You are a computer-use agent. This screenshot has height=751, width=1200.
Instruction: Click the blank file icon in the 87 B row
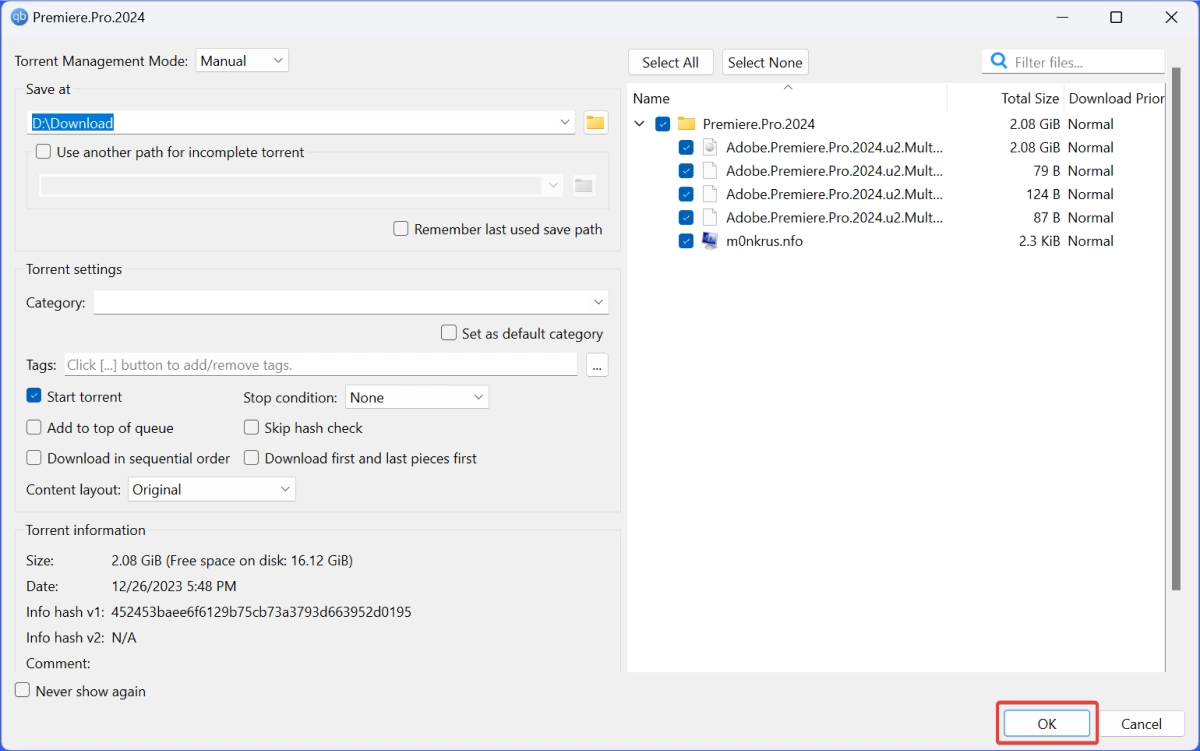[710, 217]
